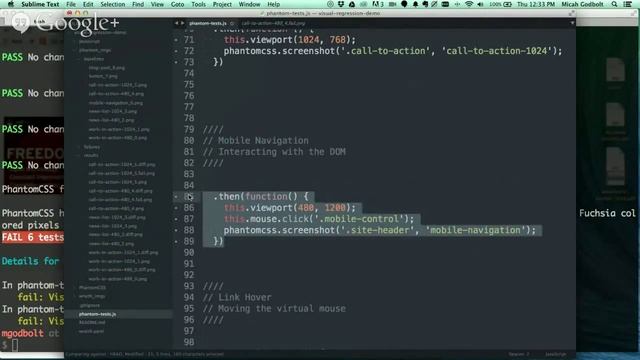This screenshot has width=640, height=360.
Task: Click the this.mouse.click('.mobile-control') line
Action: (x=319, y=219)
